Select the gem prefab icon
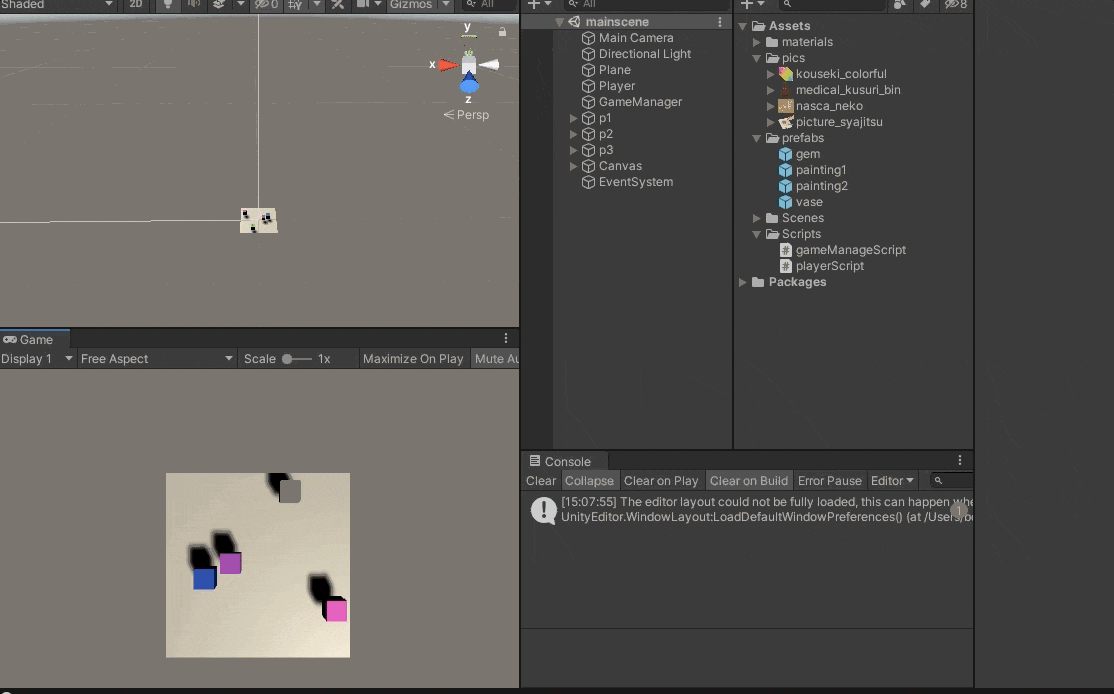Viewport: 1114px width, 694px height. [x=785, y=154]
